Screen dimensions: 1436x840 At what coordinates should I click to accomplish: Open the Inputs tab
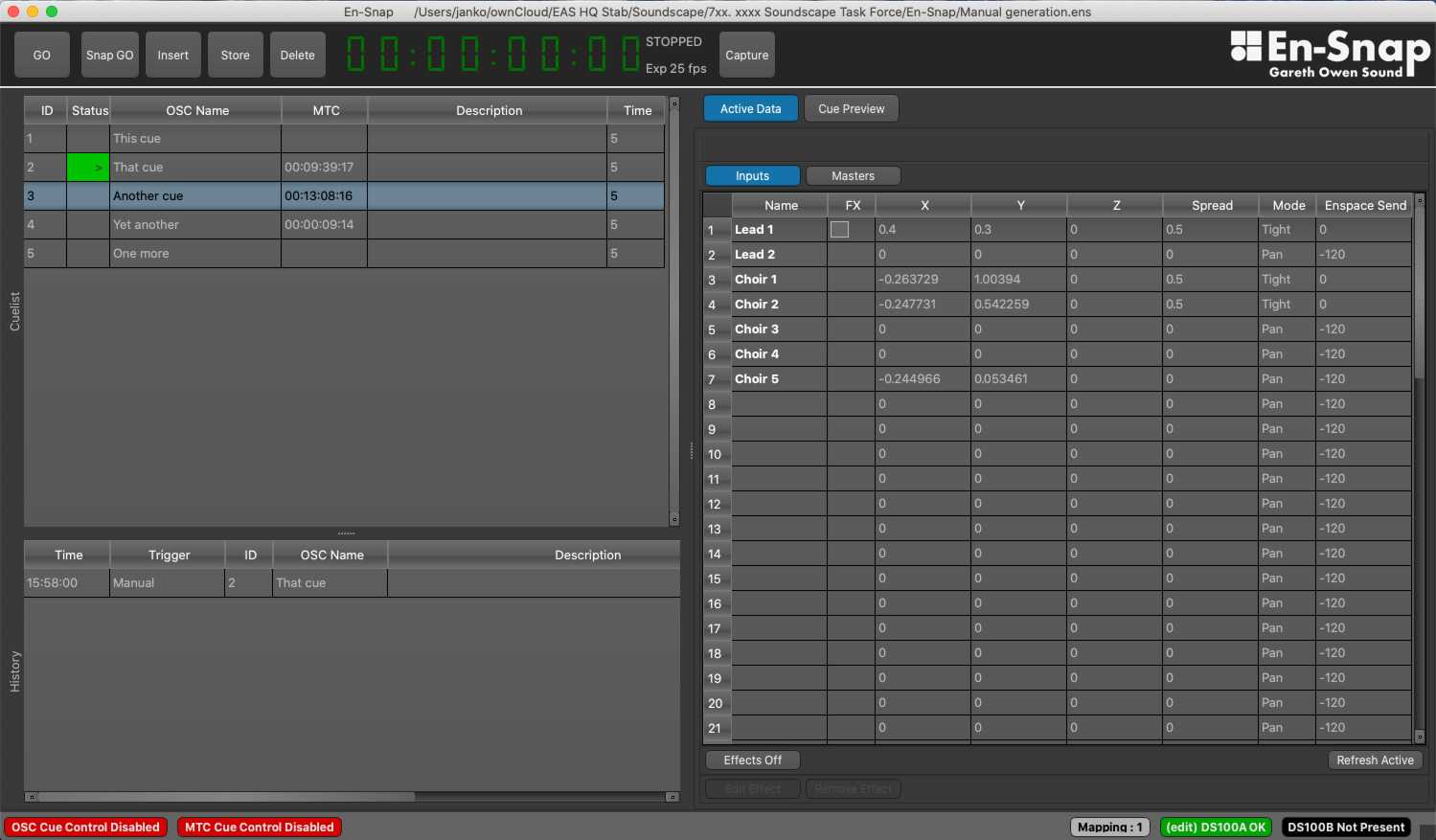[x=752, y=175]
